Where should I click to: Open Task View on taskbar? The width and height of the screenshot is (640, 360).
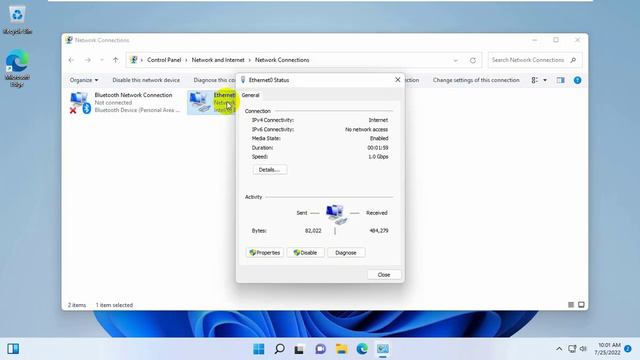[x=300, y=349]
